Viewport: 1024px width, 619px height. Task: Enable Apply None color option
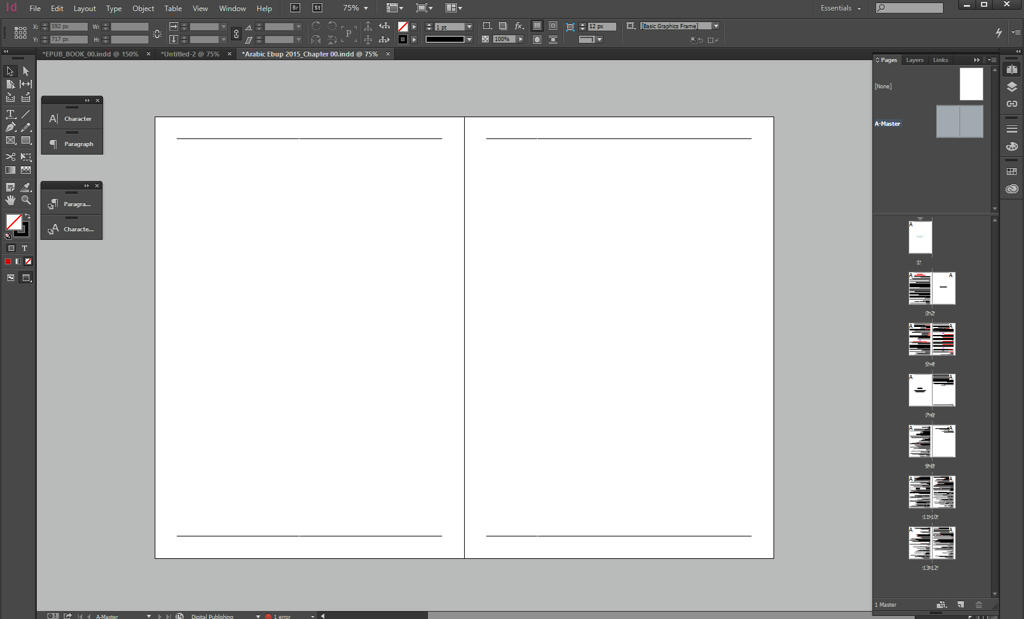click(28, 261)
